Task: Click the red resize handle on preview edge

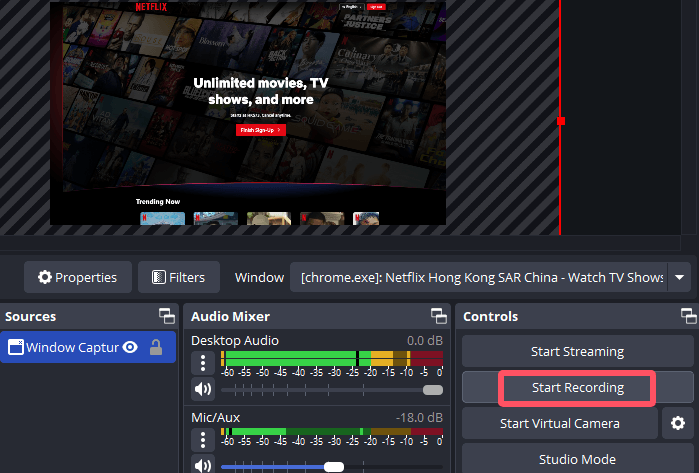Action: click(x=561, y=121)
